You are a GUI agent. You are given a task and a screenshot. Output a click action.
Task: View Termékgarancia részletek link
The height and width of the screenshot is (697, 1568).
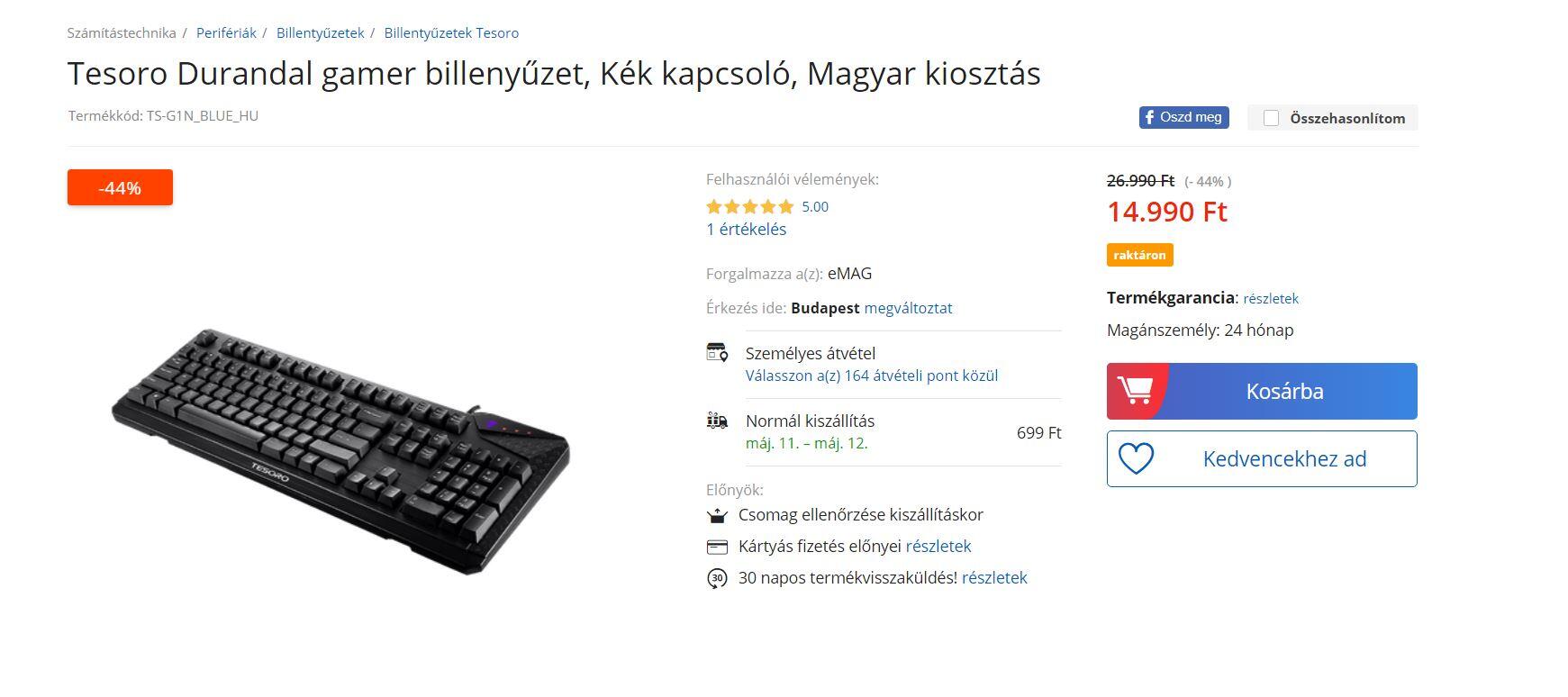tap(1271, 299)
